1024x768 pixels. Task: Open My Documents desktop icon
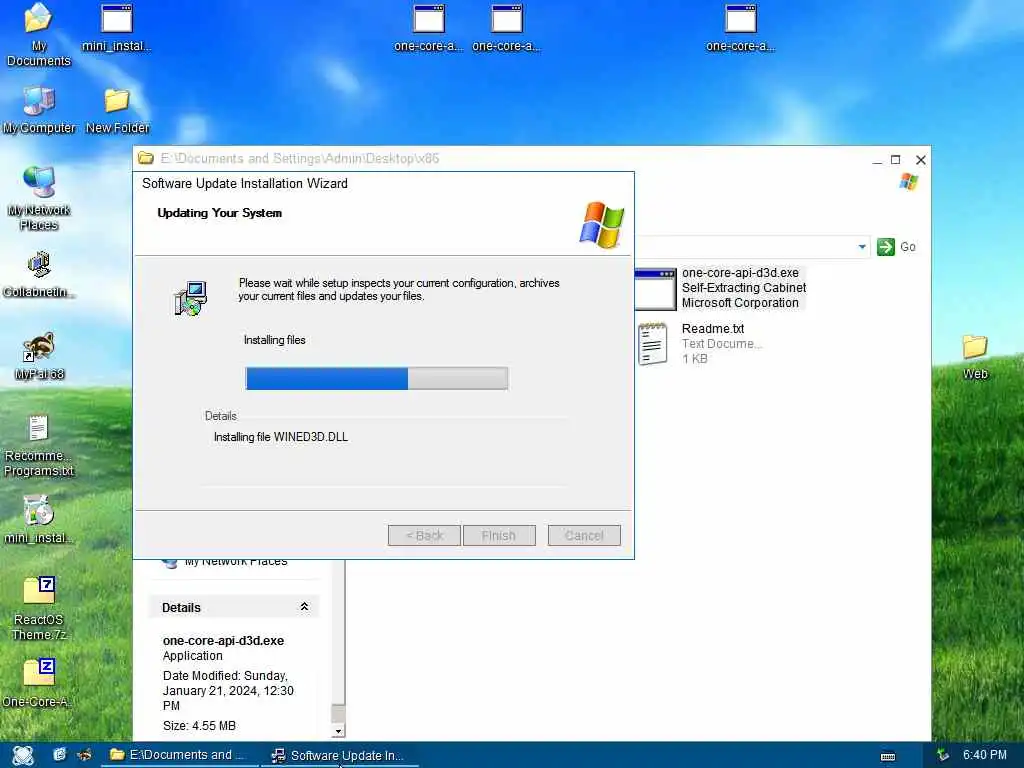[x=39, y=34]
